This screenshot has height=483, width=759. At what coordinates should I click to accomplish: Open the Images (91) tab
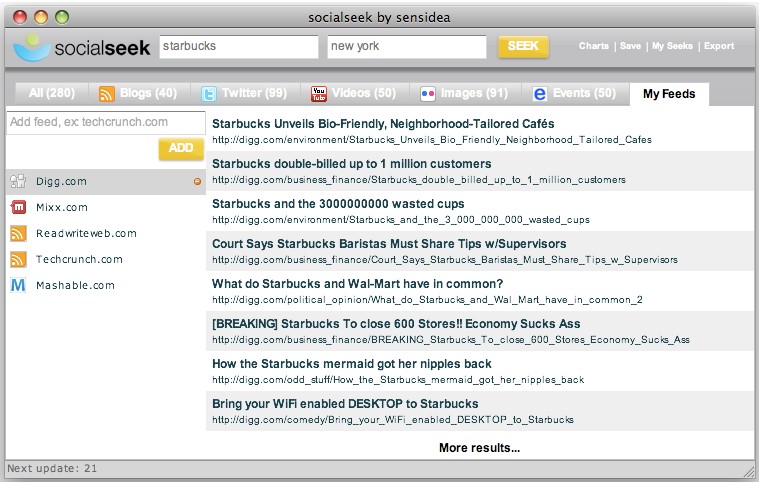pyautogui.click(x=466, y=93)
